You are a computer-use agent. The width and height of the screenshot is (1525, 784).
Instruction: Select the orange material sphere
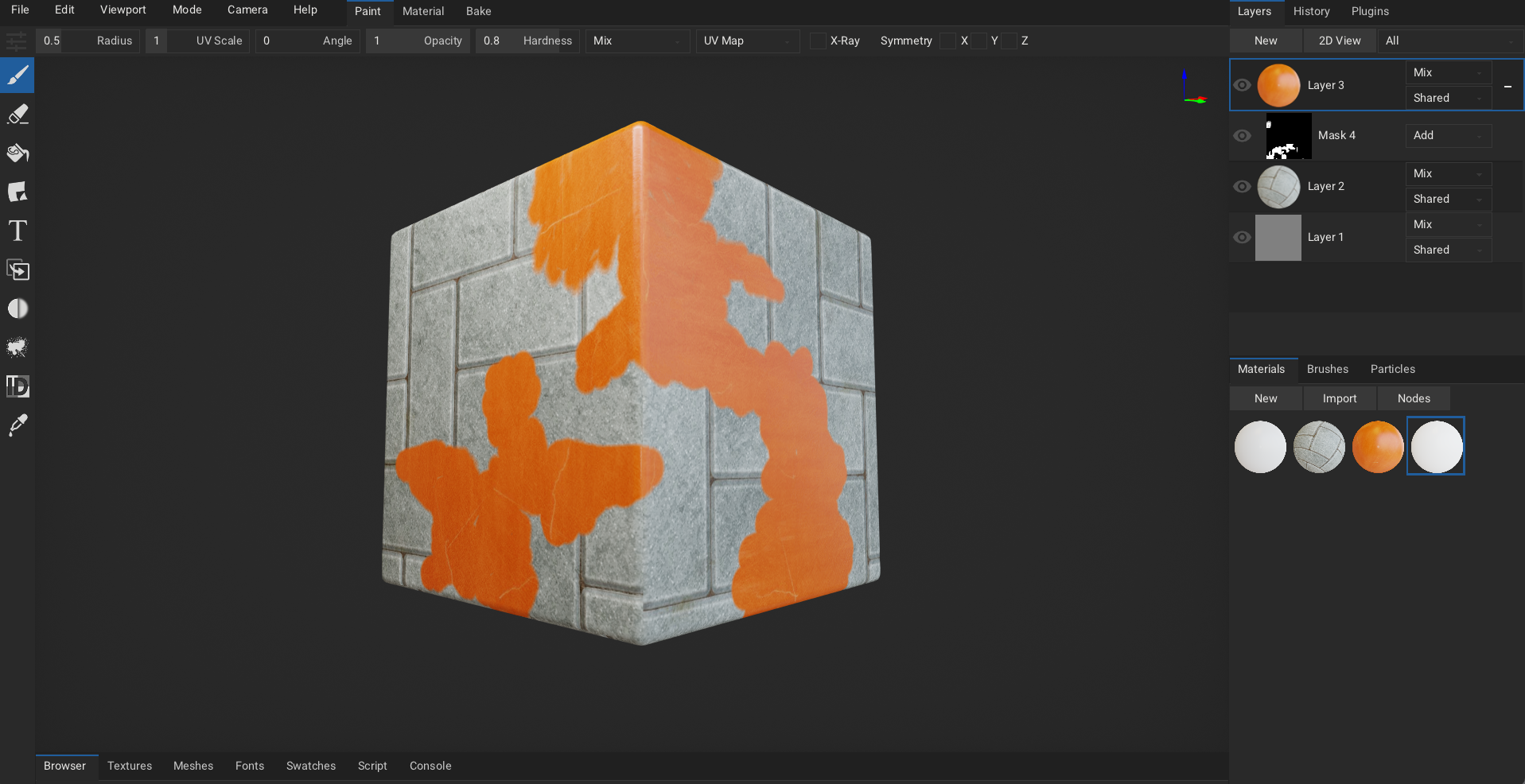(1378, 447)
